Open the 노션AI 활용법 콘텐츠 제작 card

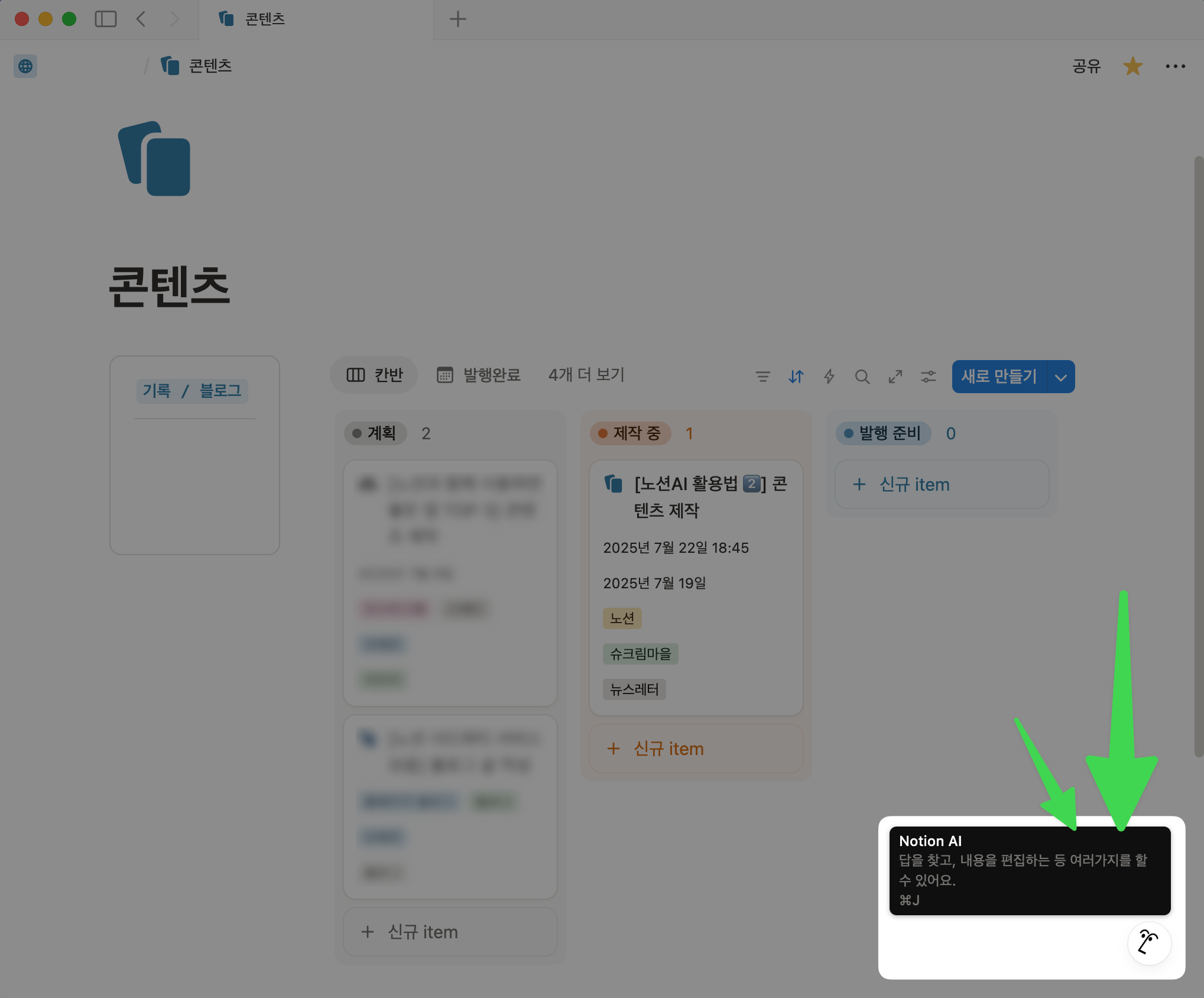click(x=696, y=588)
